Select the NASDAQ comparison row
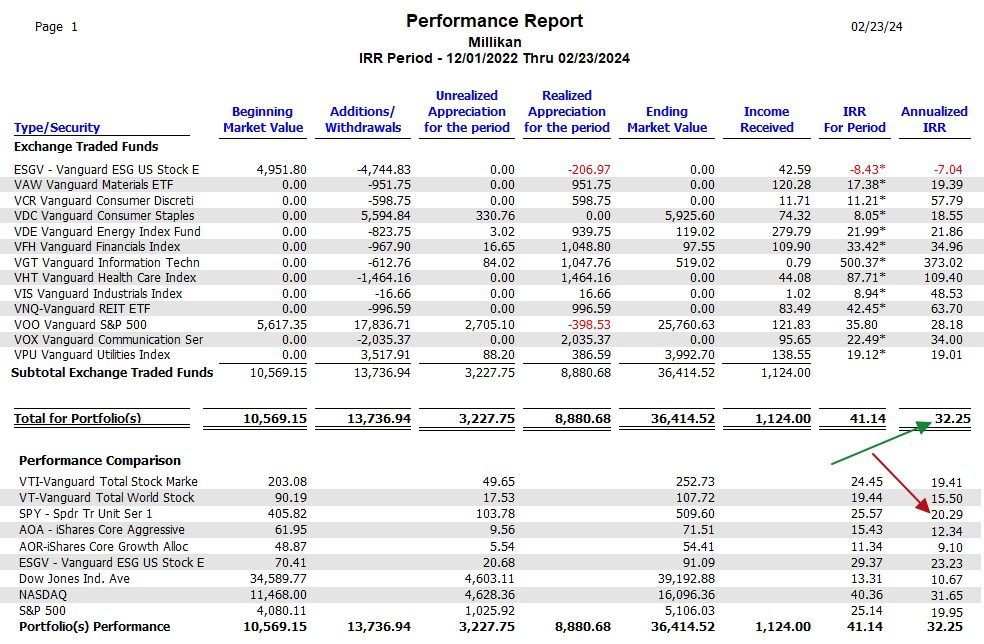984x644 pixels. pyautogui.click(x=492, y=594)
